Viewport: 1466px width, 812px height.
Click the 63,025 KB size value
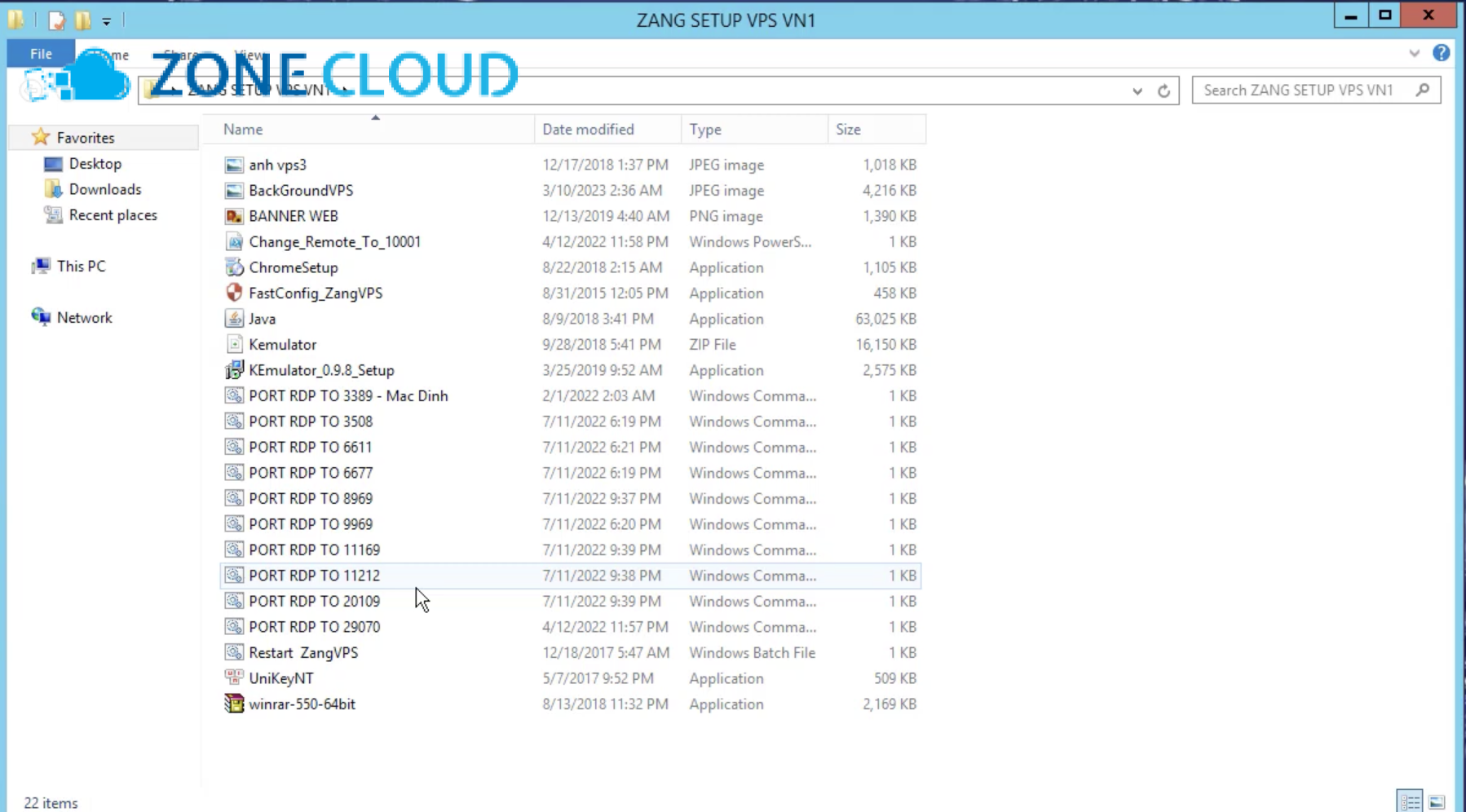click(885, 319)
